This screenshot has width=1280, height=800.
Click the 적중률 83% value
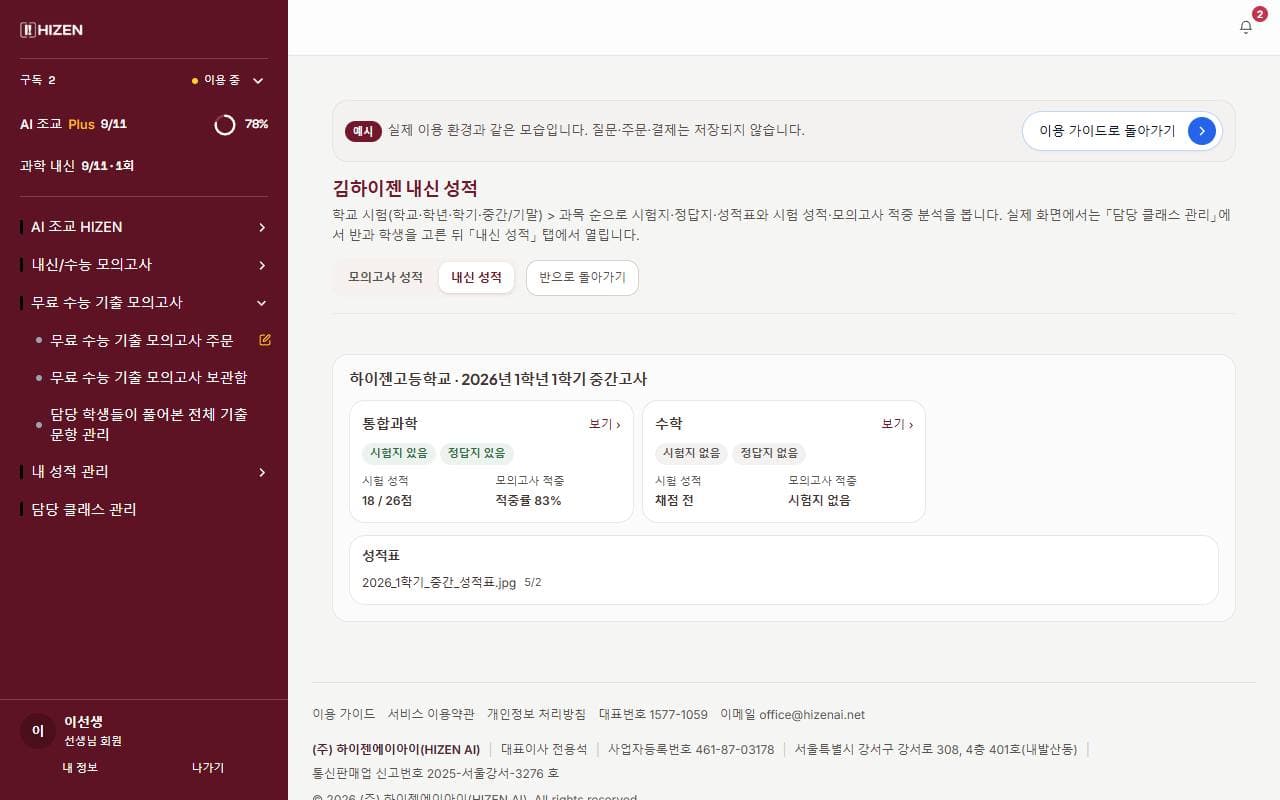[x=528, y=500]
